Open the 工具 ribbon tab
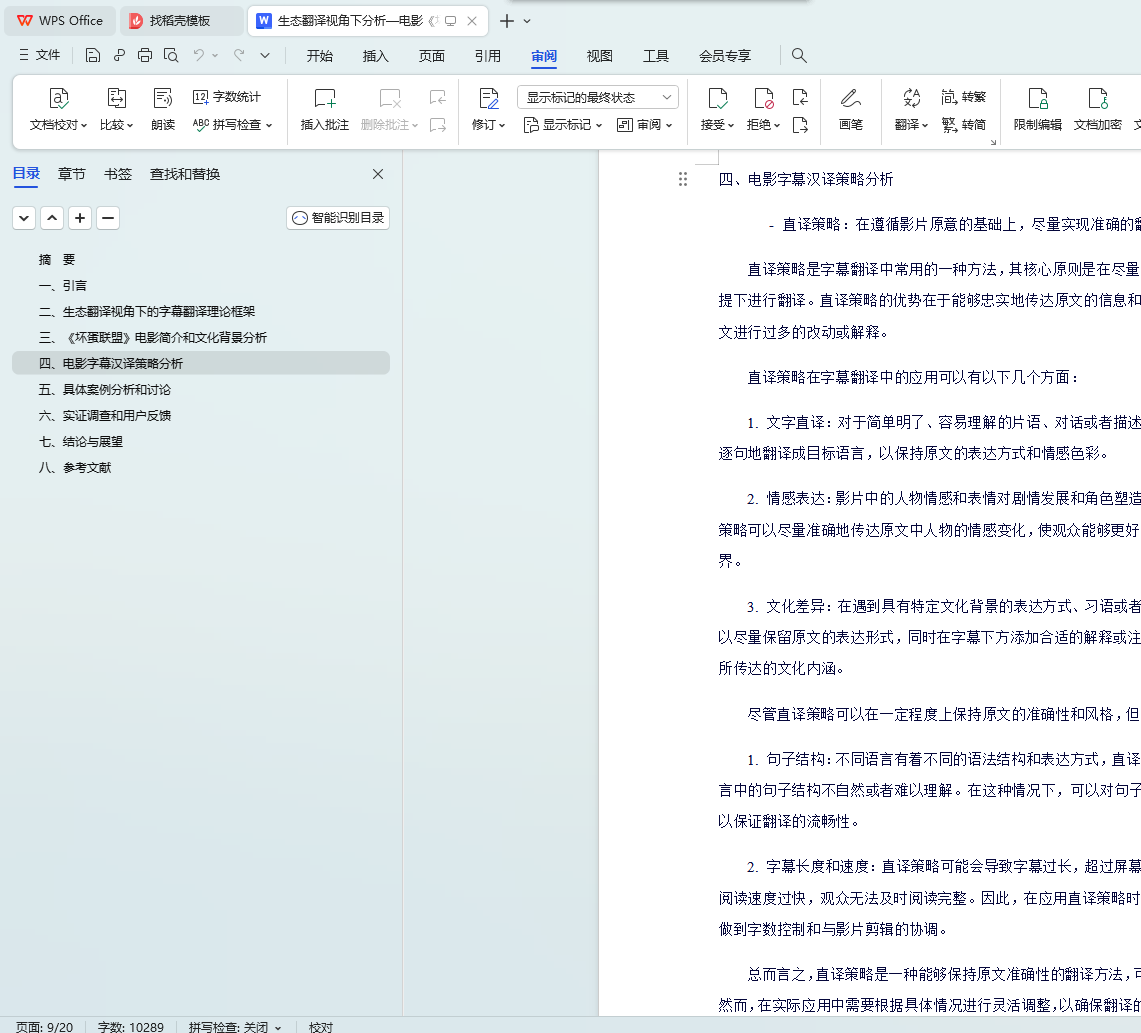The image size is (1141, 1033). (656, 56)
